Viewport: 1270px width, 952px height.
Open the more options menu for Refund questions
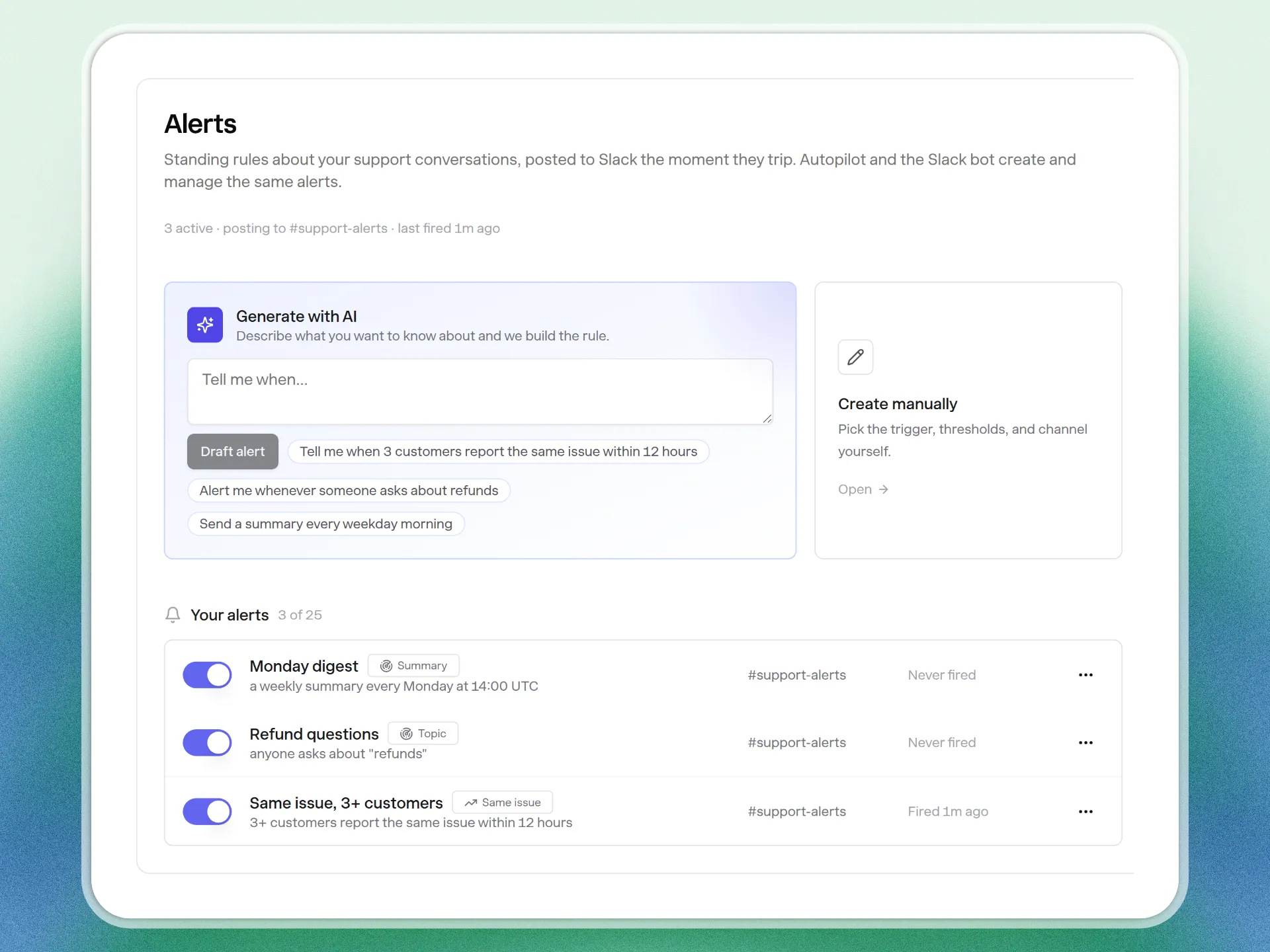[1085, 742]
